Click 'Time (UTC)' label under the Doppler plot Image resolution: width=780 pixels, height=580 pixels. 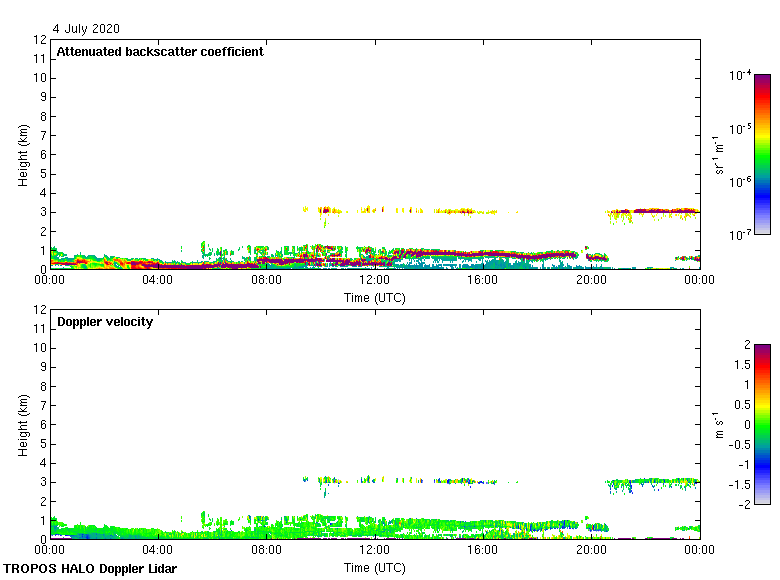[375, 567]
